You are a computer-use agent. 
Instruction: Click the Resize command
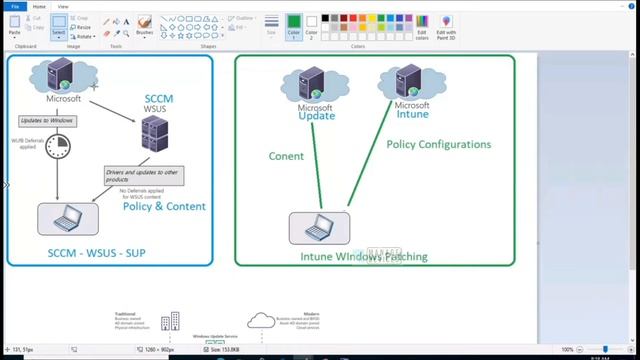pyautogui.click(x=81, y=27)
